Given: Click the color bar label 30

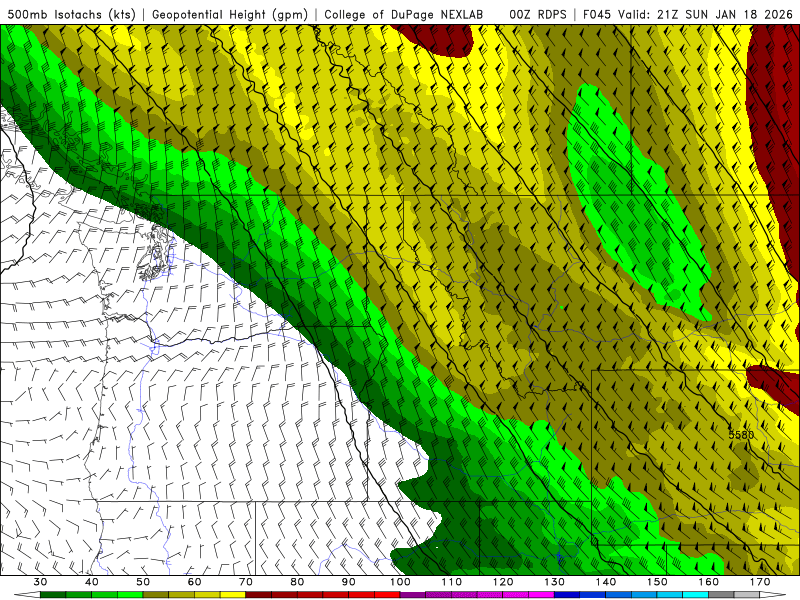Looking at the screenshot, I should click(40, 582).
